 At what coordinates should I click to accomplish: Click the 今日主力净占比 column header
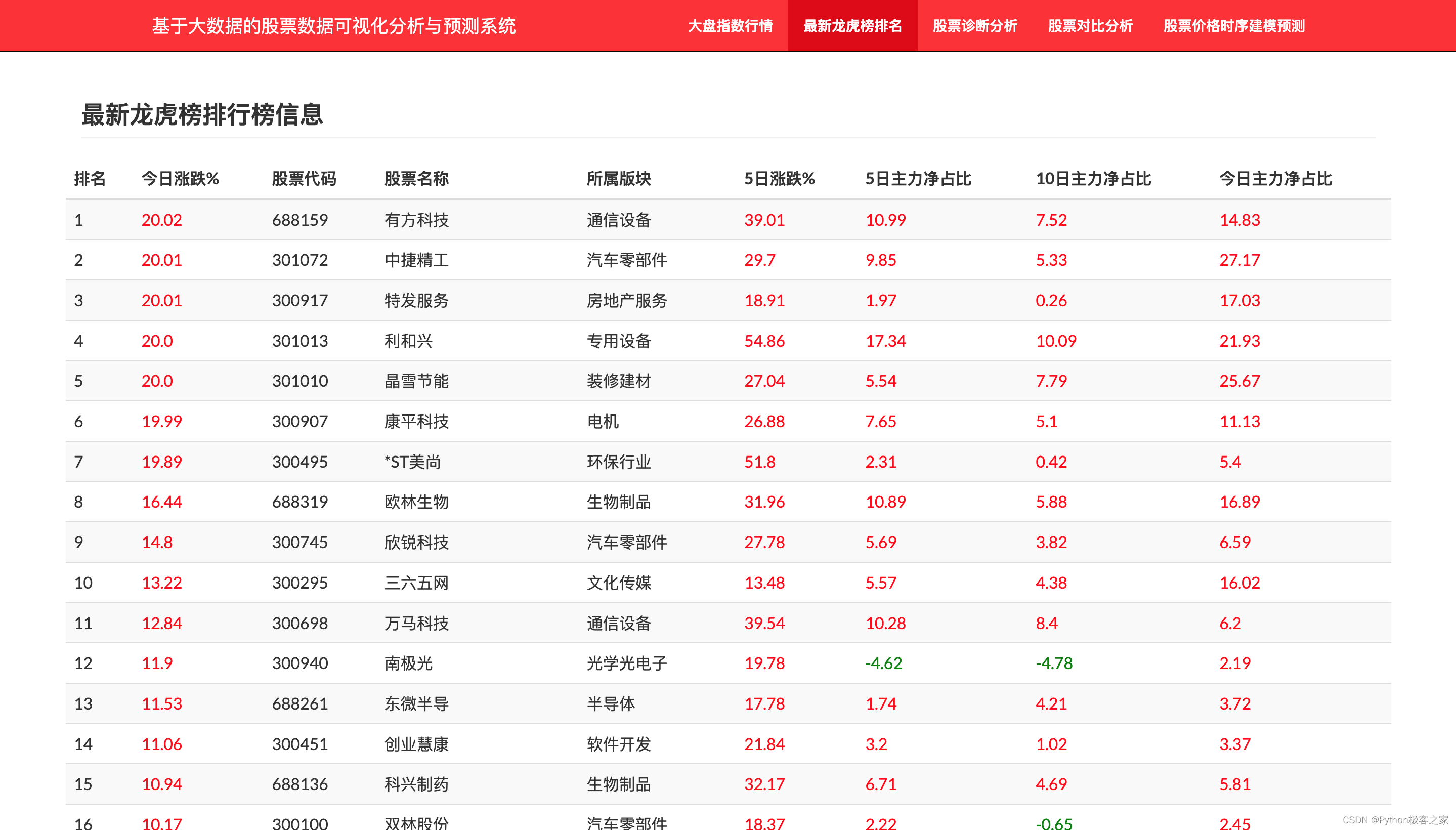tap(1275, 179)
